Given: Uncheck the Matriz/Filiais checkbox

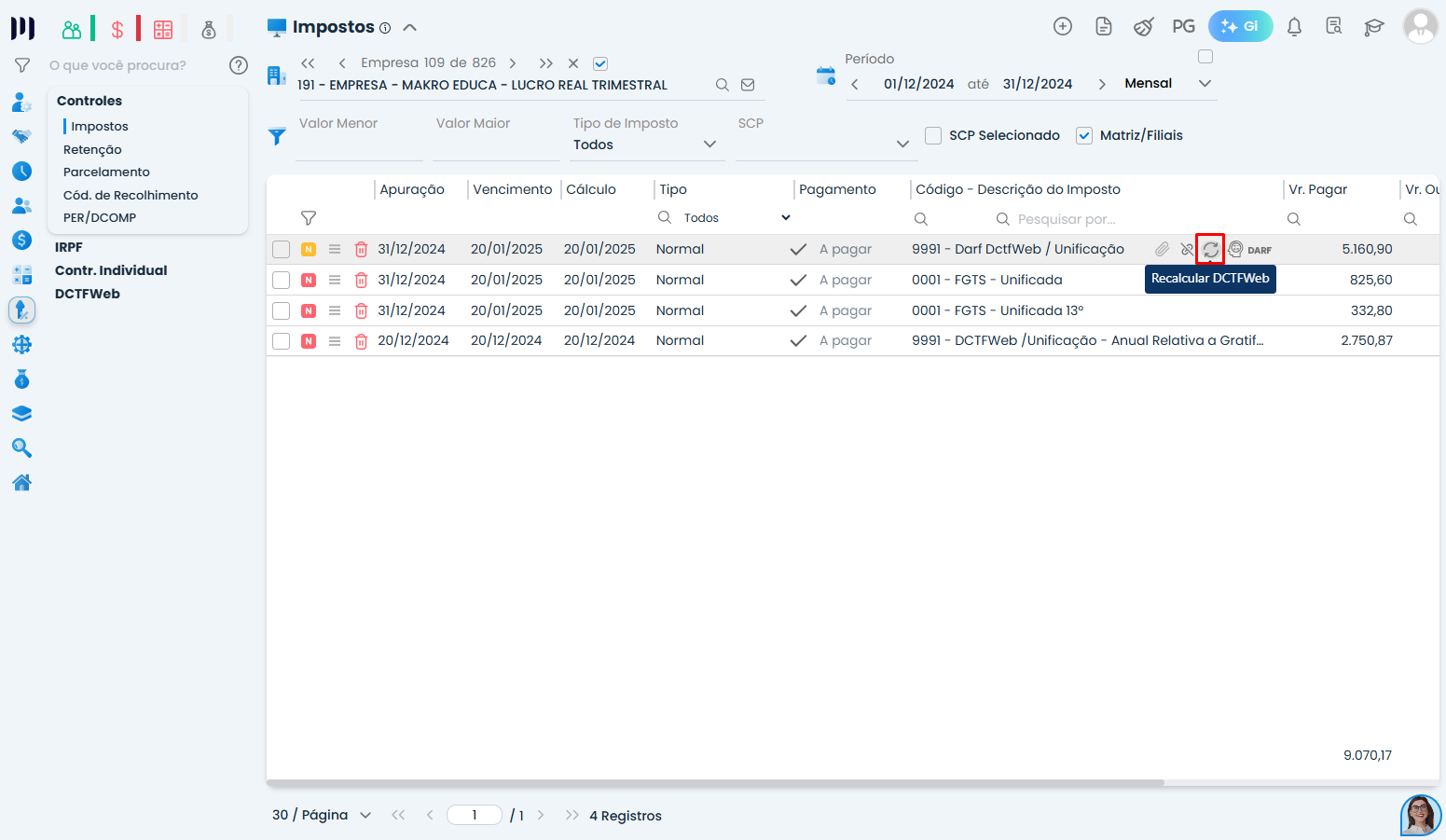Looking at the screenshot, I should click(x=1084, y=135).
